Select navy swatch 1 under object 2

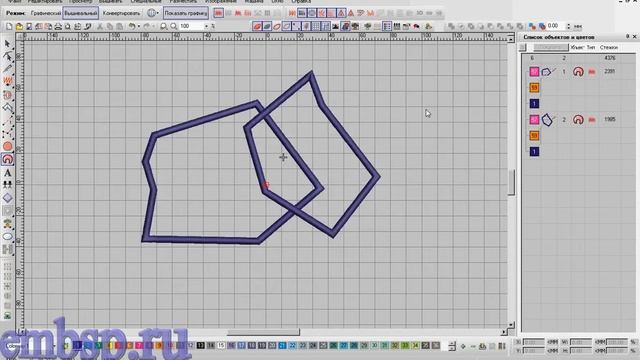tap(534, 152)
